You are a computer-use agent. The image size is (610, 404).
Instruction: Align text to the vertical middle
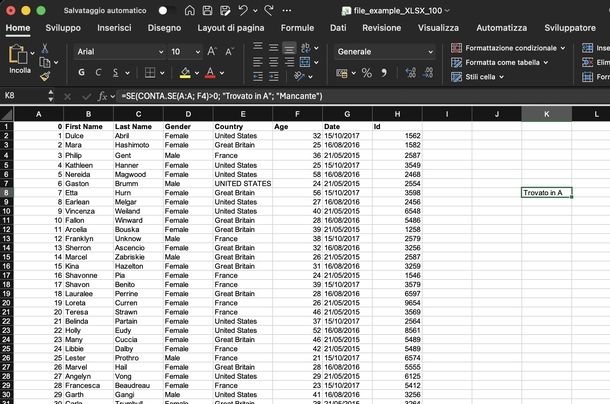tap(273, 47)
